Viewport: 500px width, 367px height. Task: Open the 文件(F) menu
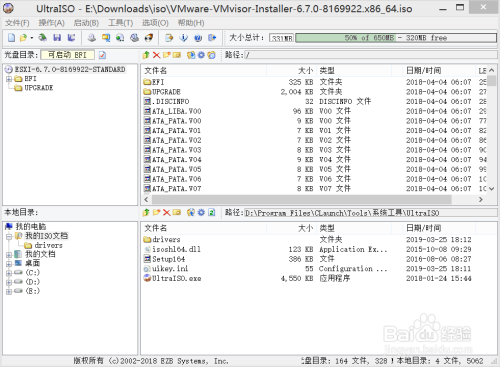click(17, 23)
